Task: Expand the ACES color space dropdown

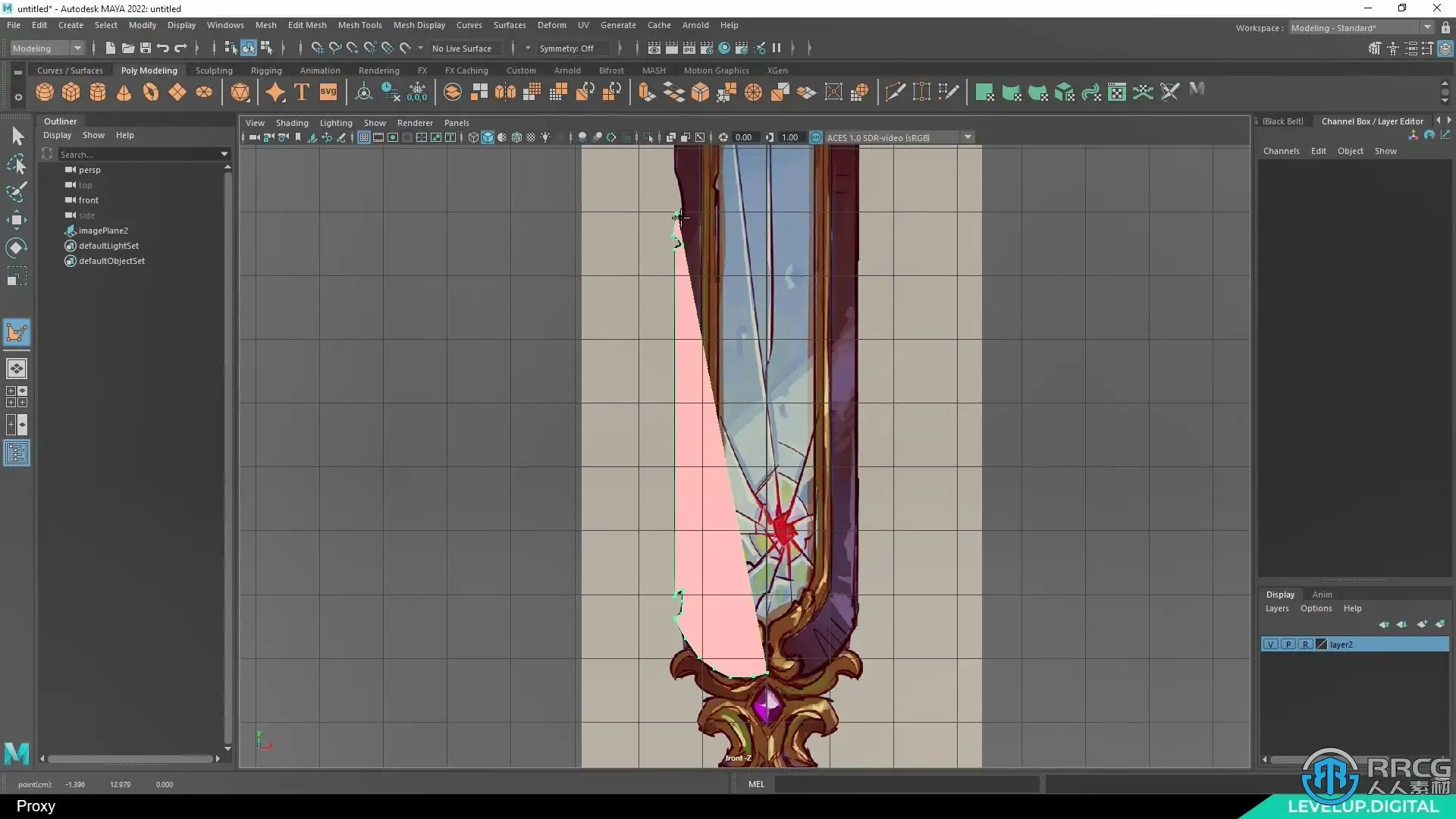Action: (x=968, y=138)
